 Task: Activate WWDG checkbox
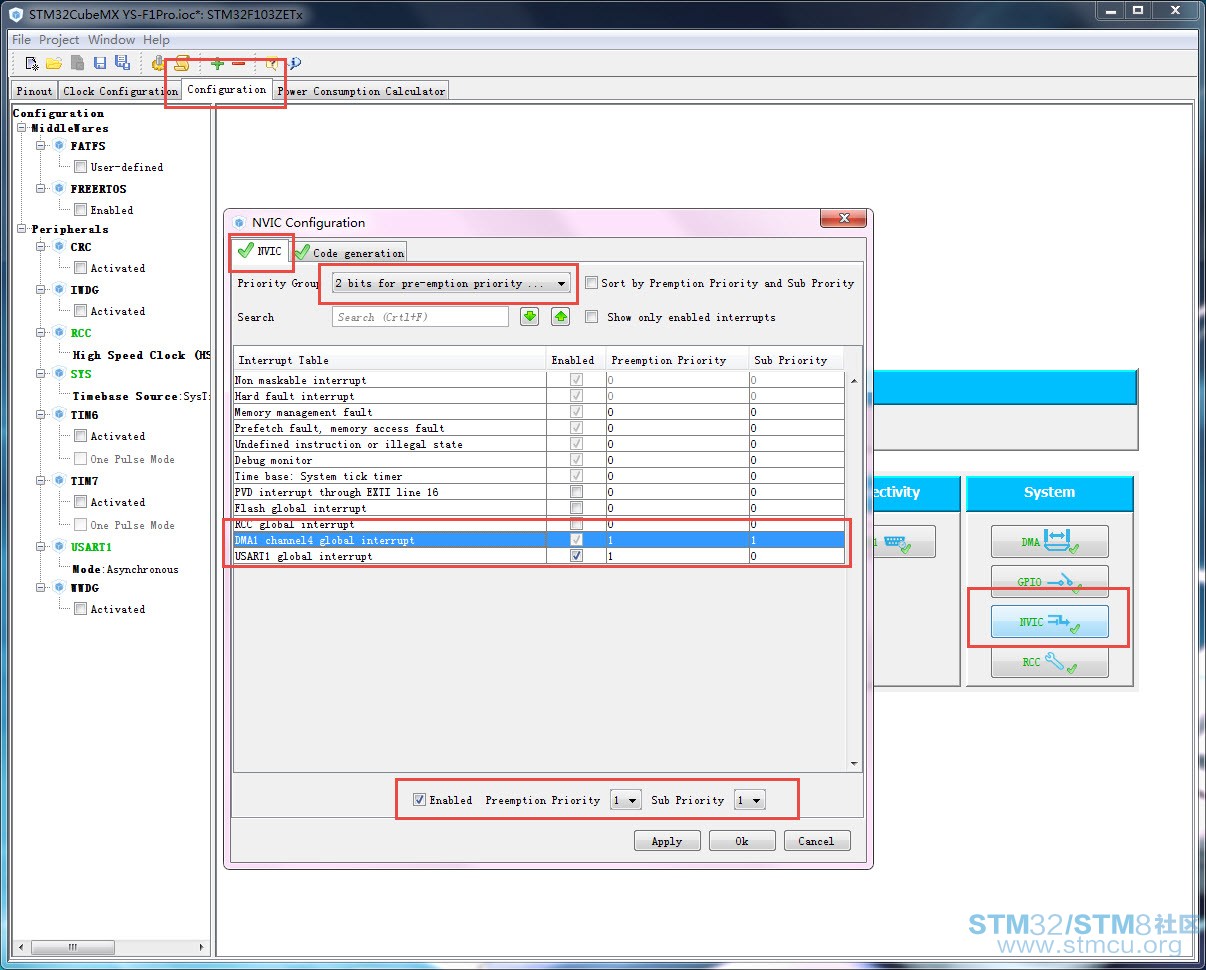[81, 609]
